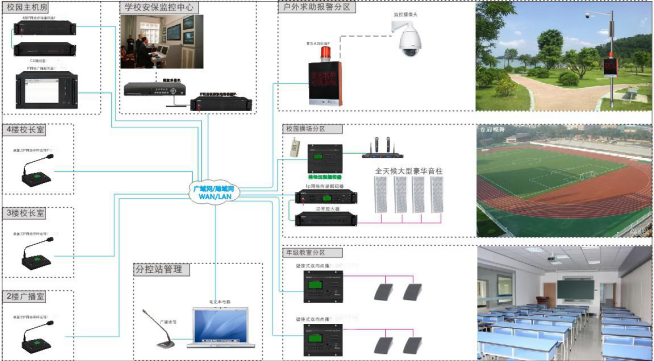Select the wireless microphone receiver device
Image resolution: width=654 pixels, height=361 pixels.
click(382, 148)
